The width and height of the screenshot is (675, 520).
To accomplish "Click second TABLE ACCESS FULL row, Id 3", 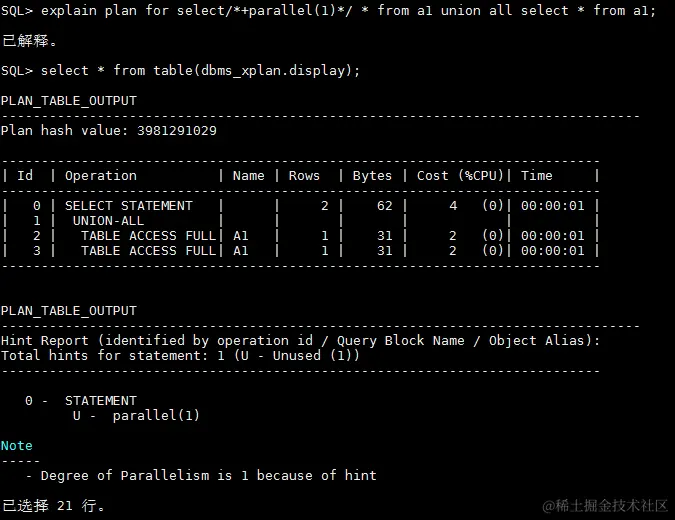I will [300, 251].
